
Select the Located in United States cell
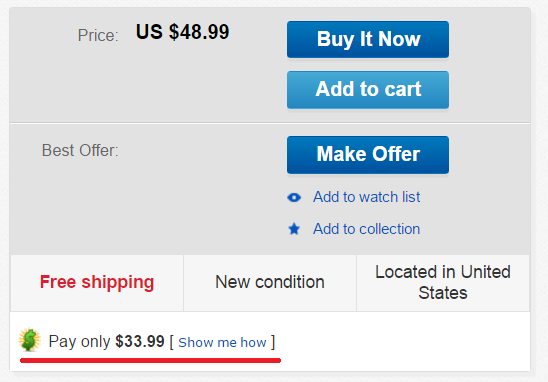point(443,283)
